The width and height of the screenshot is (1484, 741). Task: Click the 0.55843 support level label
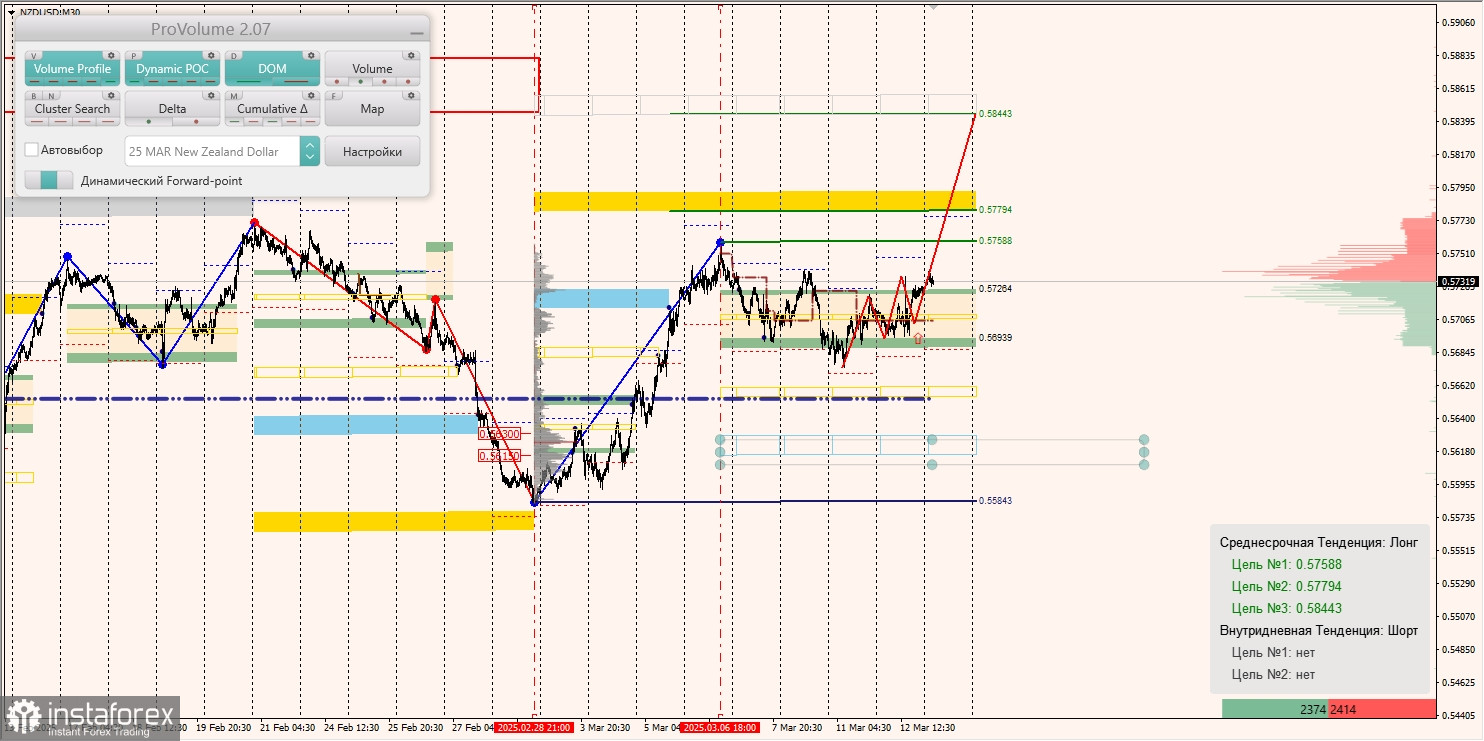[x=995, y=500]
